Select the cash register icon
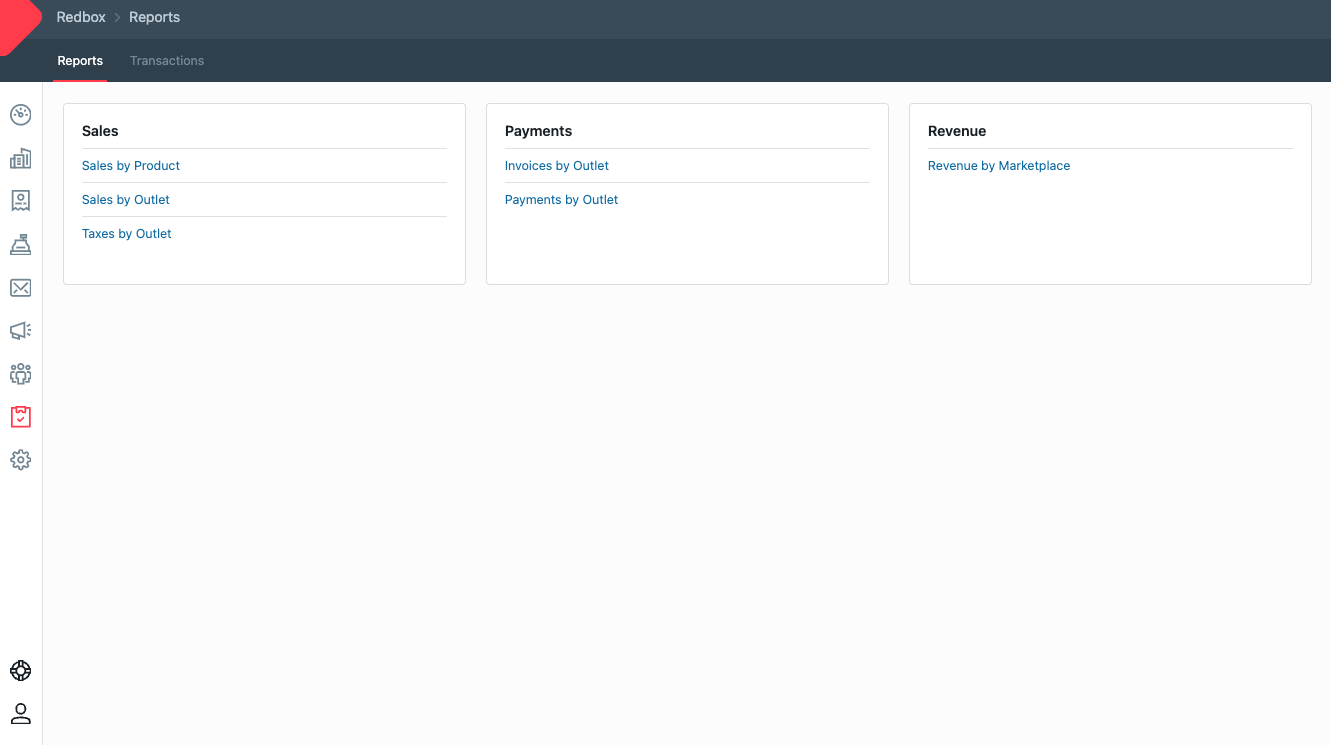This screenshot has width=1331, height=745. [20, 245]
